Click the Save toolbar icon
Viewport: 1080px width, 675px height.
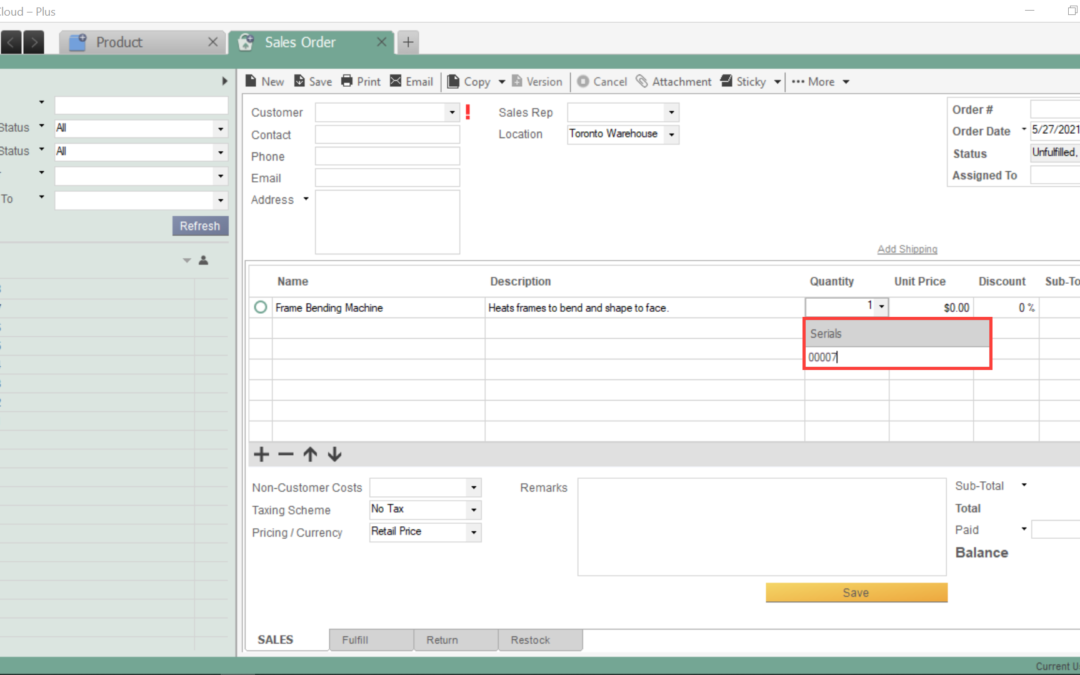tap(301, 82)
